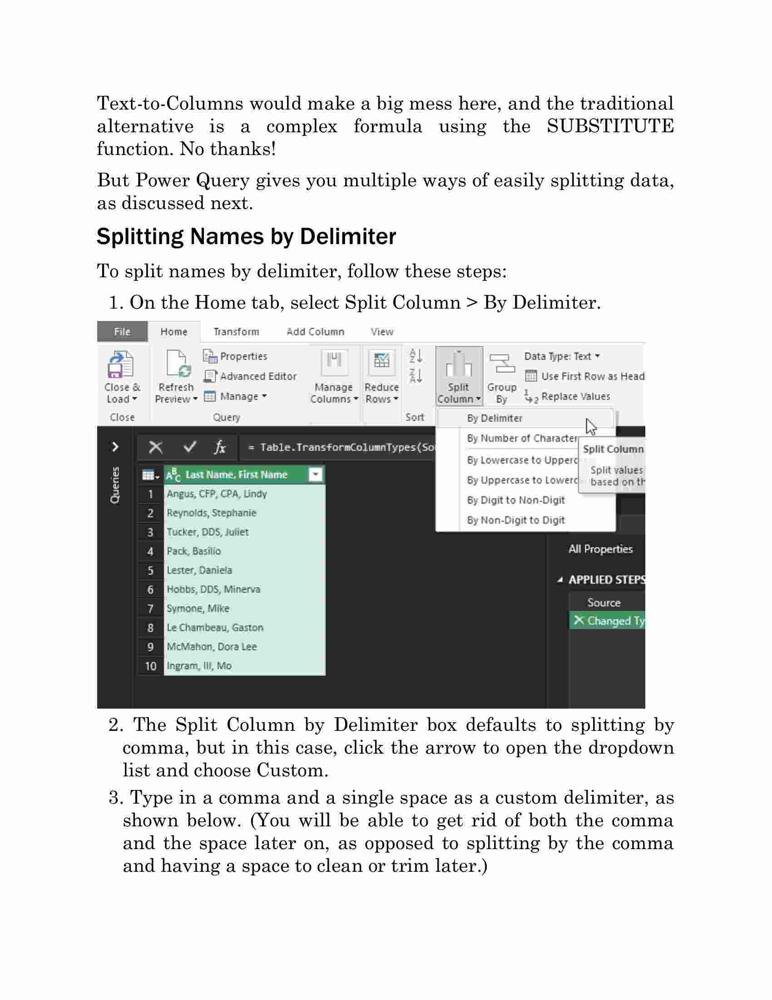Select cell Ingram, III, Mo
This screenshot has height=1000, width=772.
click(244, 666)
